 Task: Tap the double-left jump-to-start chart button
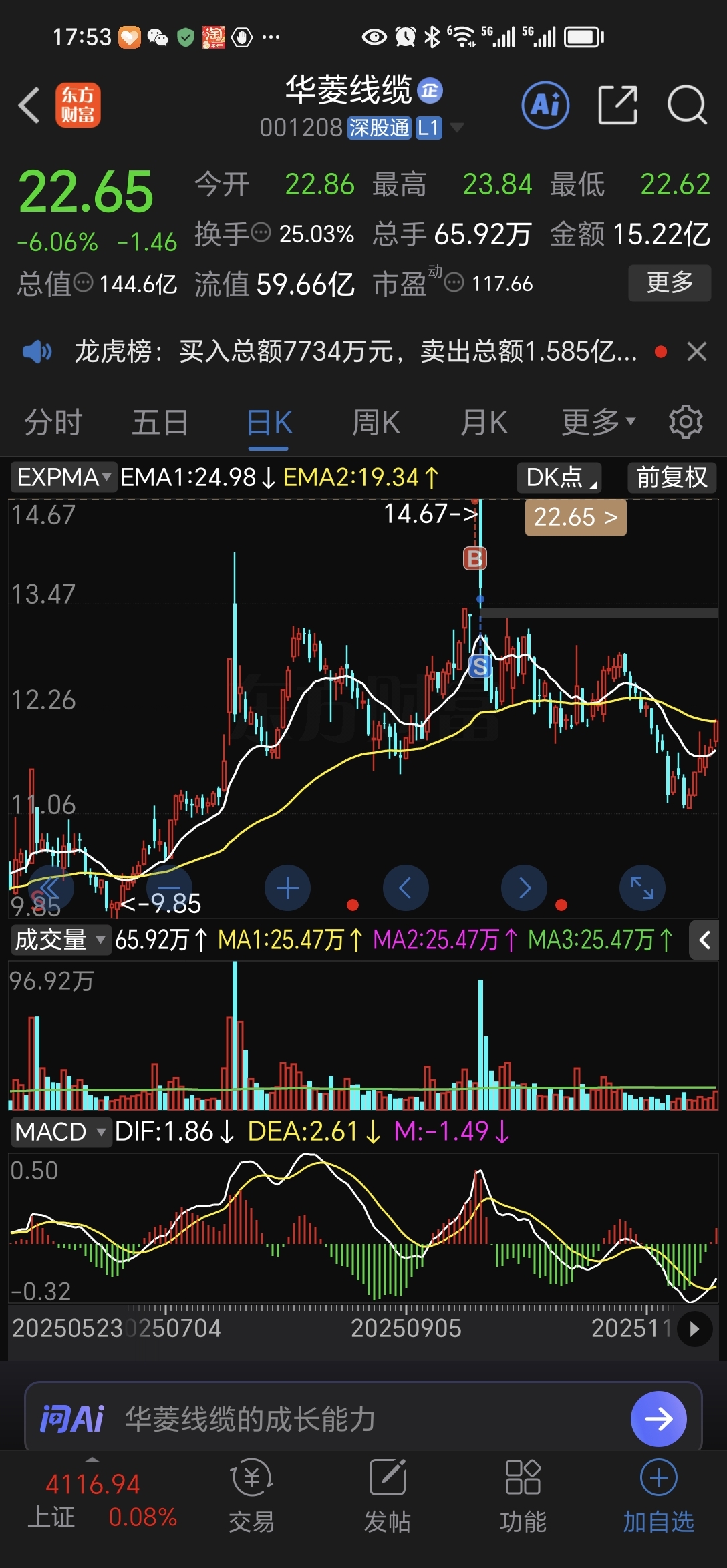coord(51,888)
